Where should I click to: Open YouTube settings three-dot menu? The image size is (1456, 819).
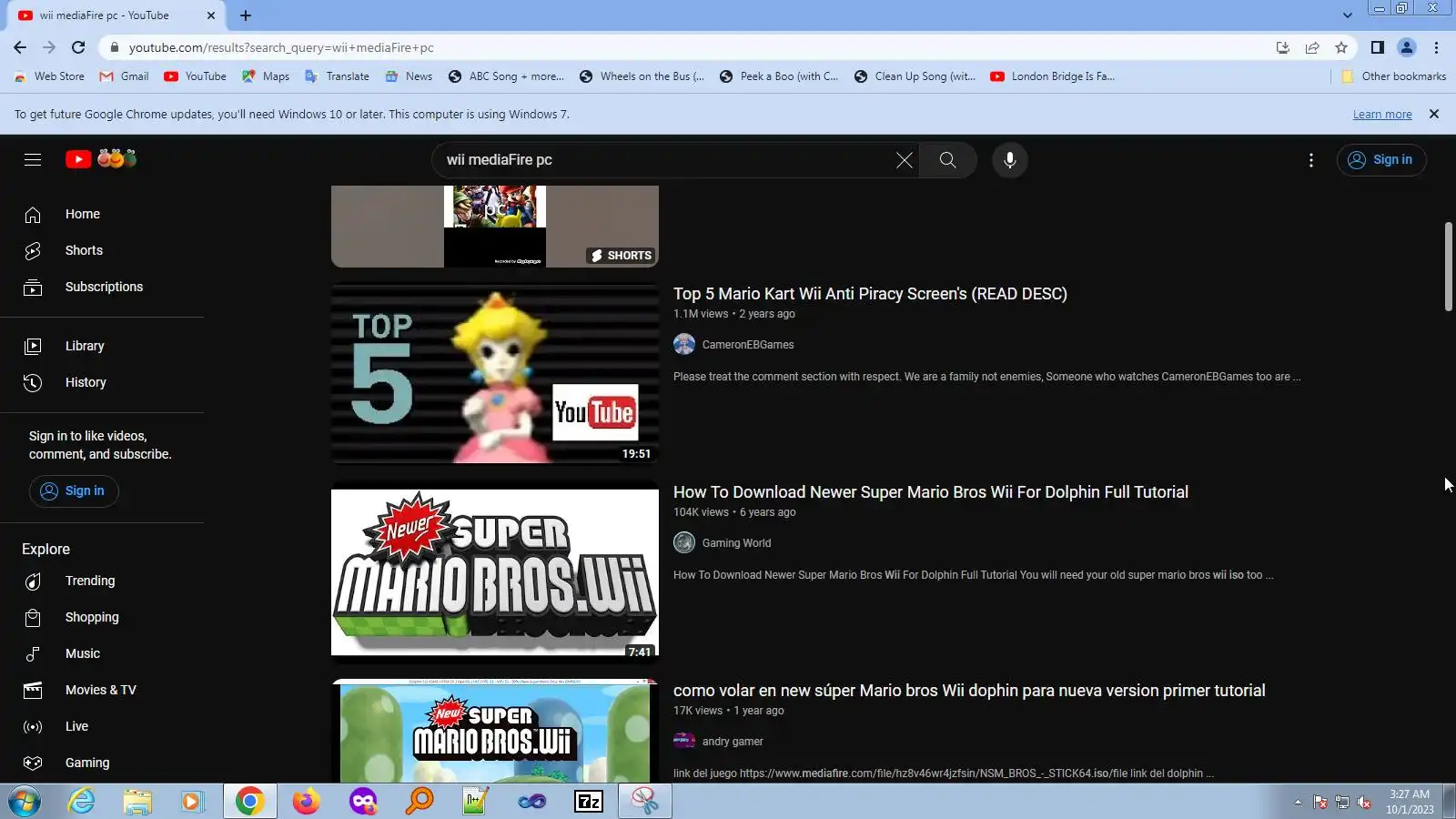(x=1310, y=160)
